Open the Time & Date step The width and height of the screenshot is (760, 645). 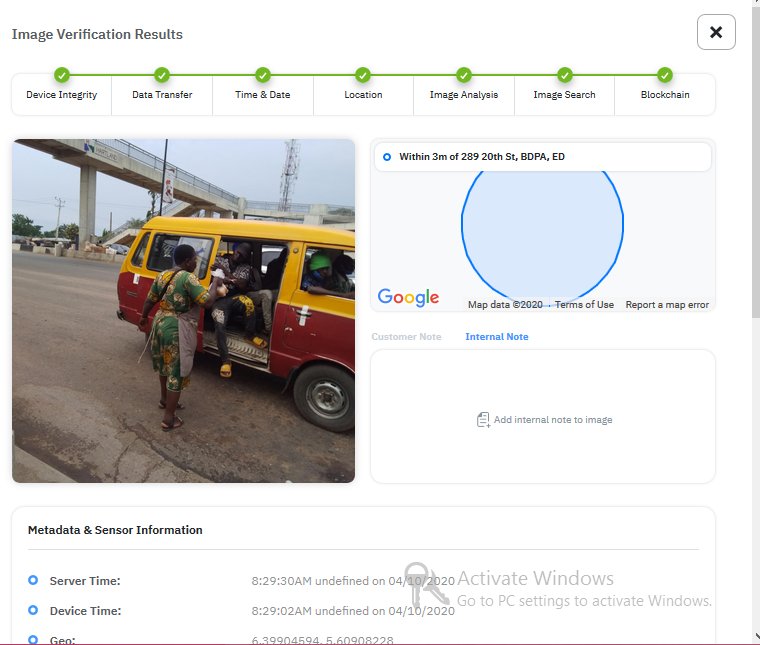(263, 95)
